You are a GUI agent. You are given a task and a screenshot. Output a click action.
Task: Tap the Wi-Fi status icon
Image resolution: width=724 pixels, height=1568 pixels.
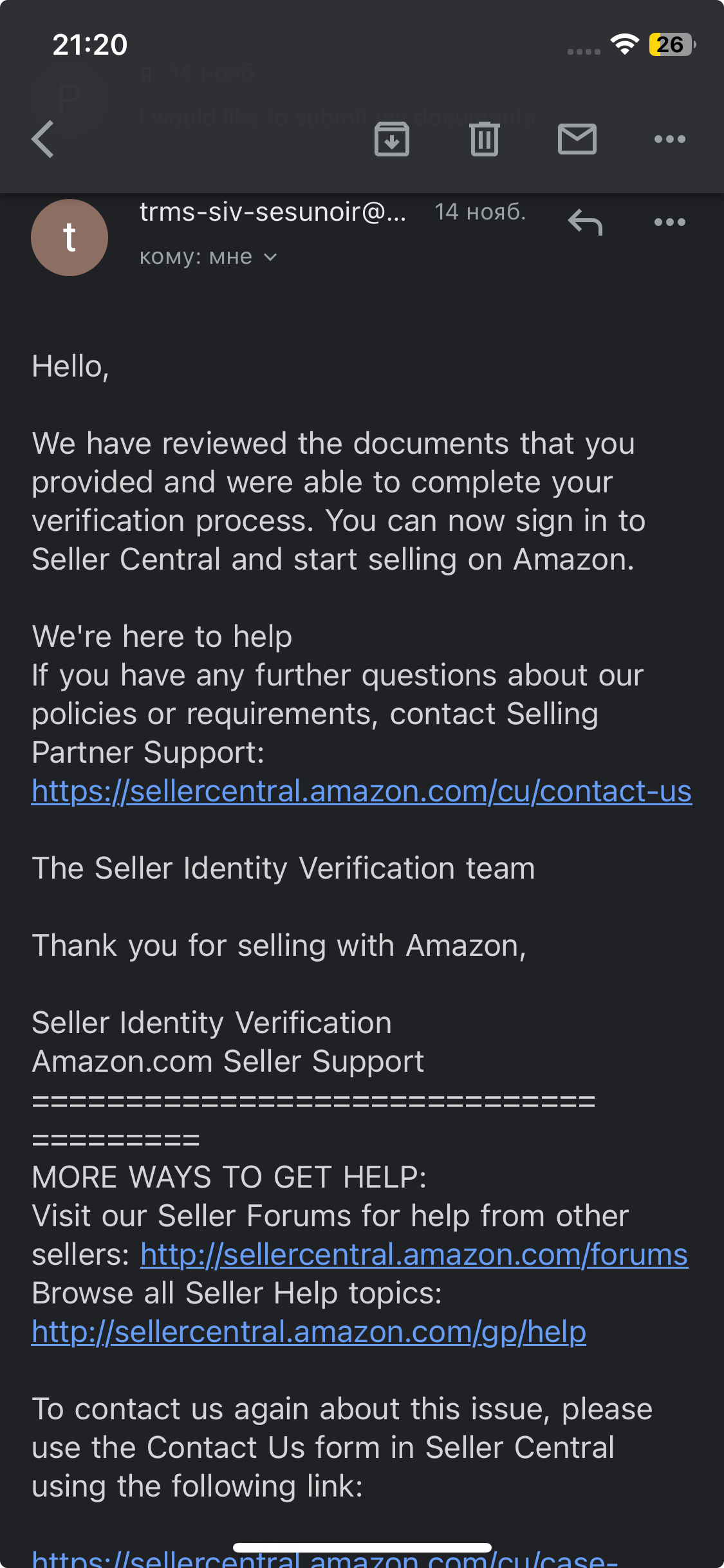pos(624,44)
